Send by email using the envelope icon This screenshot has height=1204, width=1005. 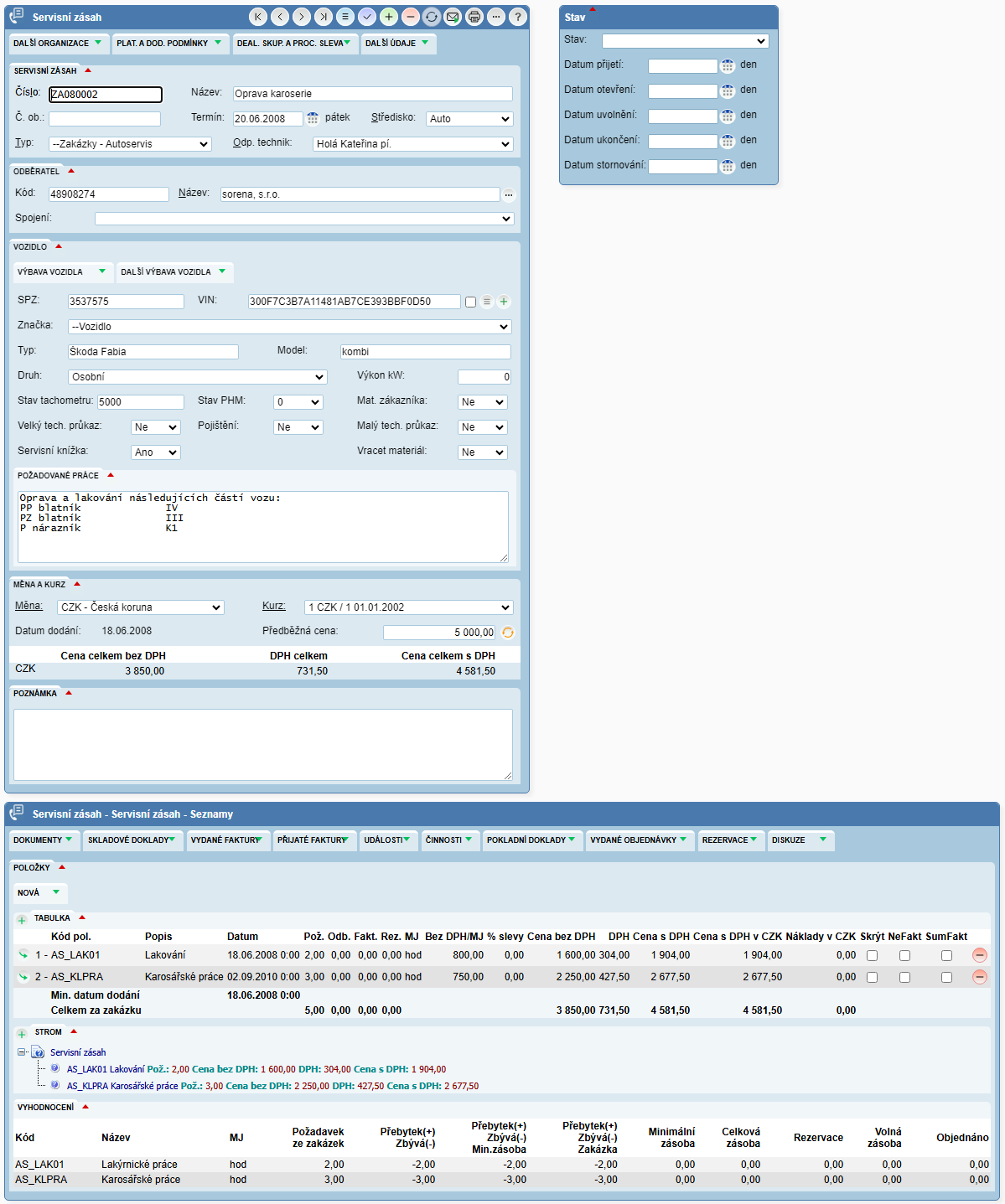point(453,17)
